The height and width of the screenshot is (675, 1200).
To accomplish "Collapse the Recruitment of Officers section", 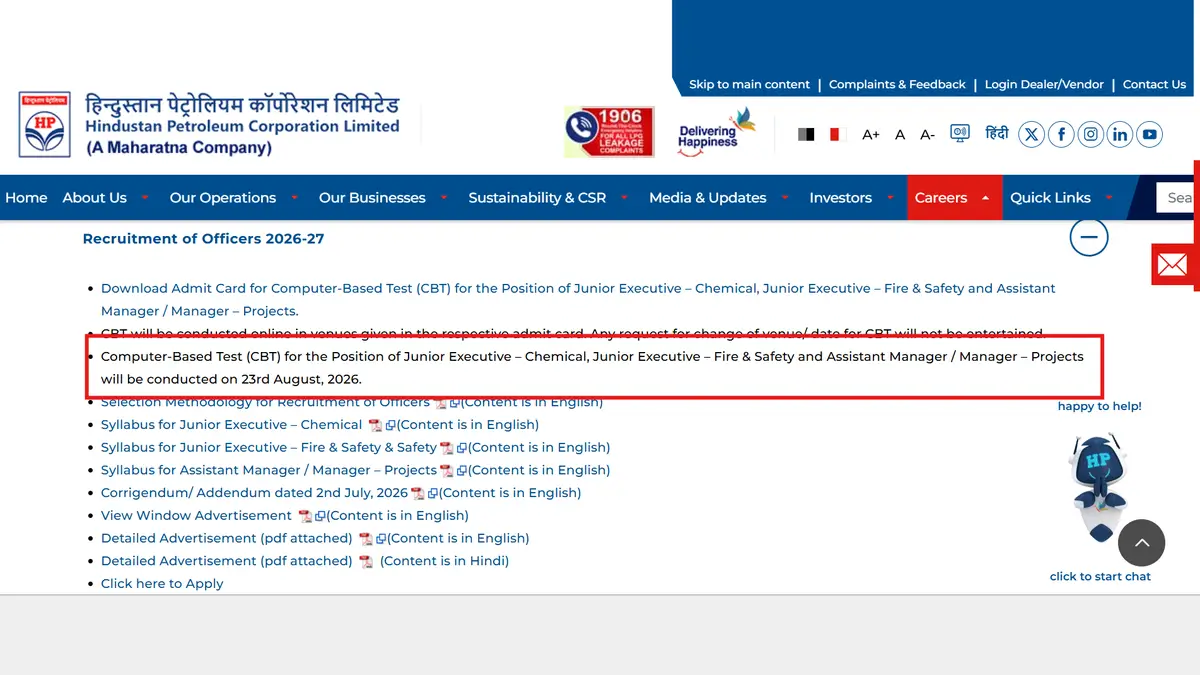I will click(1089, 237).
